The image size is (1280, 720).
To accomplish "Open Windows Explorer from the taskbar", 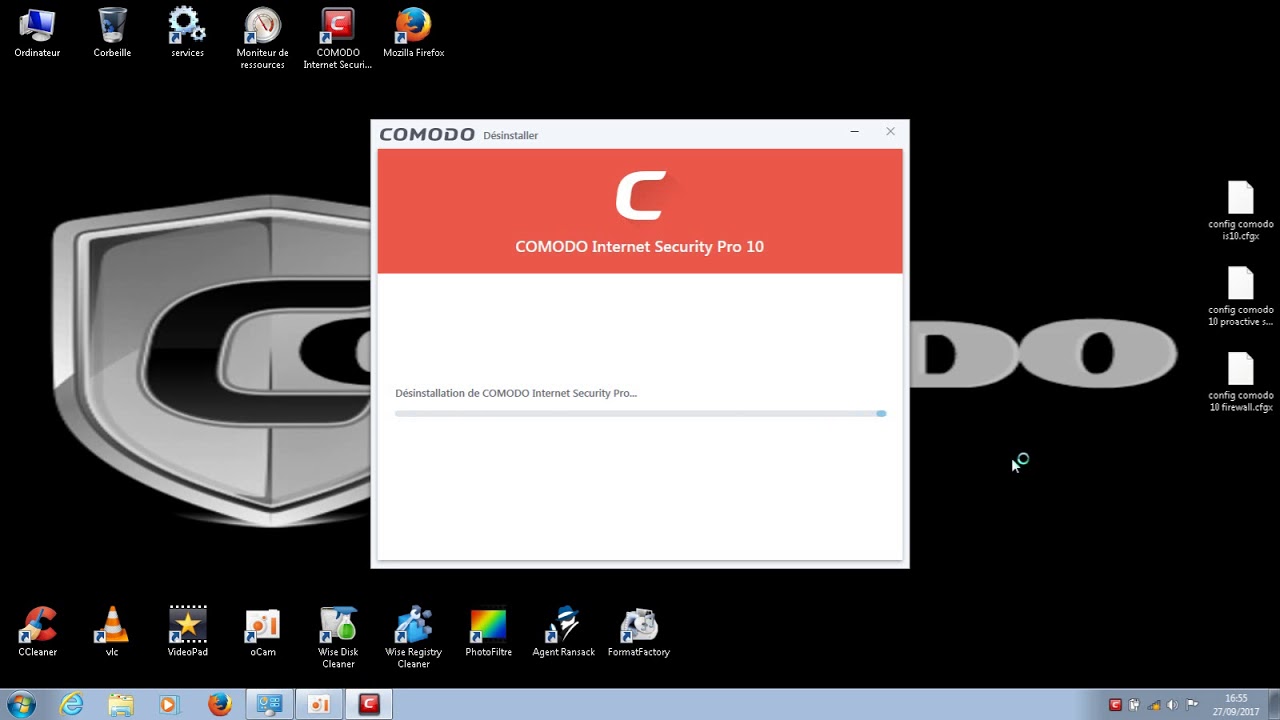I will click(x=121, y=704).
